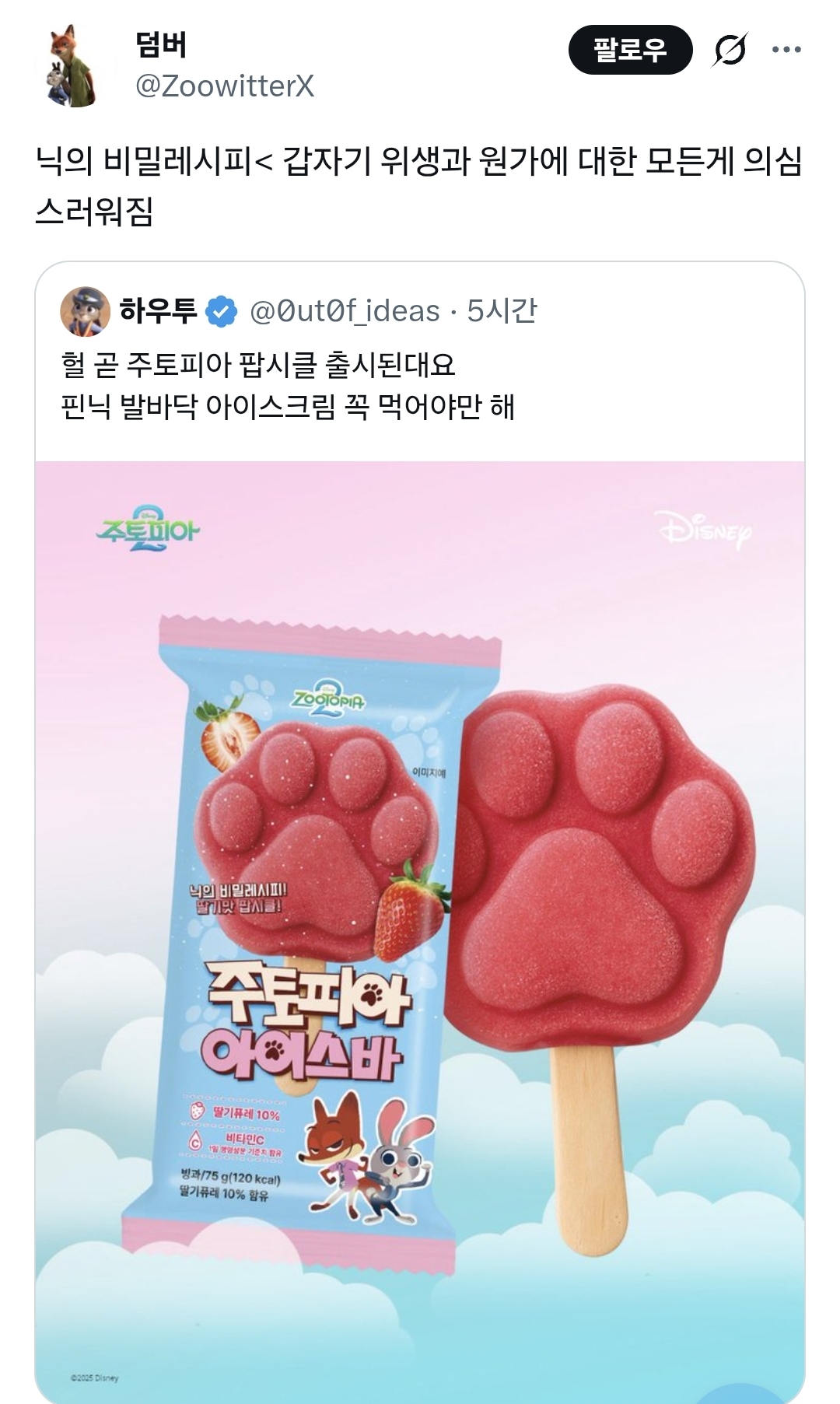
Task: Select the 하우투 name in the quote
Action: pyautogui.click(x=158, y=311)
